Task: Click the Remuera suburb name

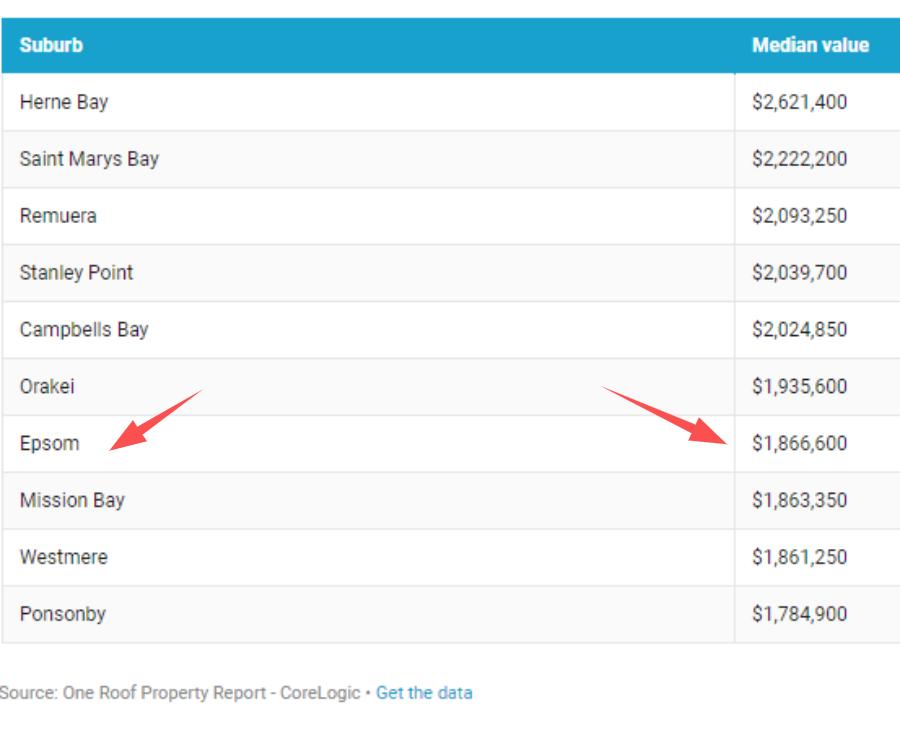Action: (x=58, y=216)
